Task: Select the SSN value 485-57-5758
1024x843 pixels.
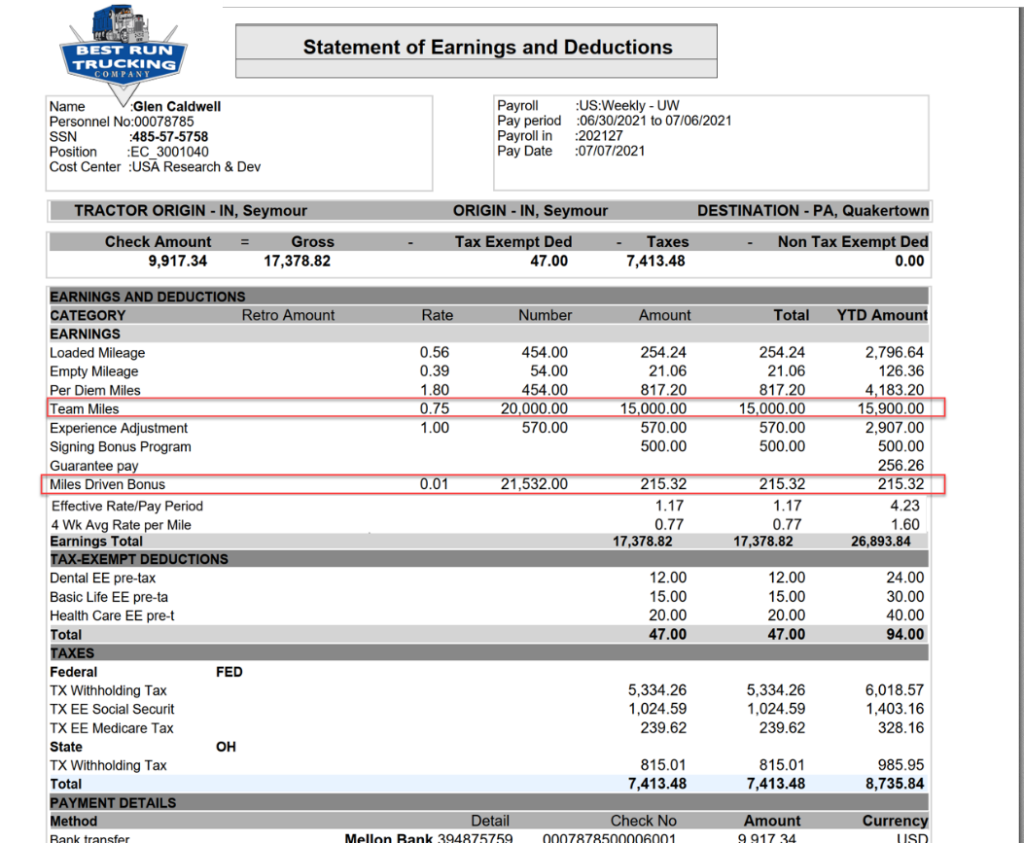Action: [170, 136]
